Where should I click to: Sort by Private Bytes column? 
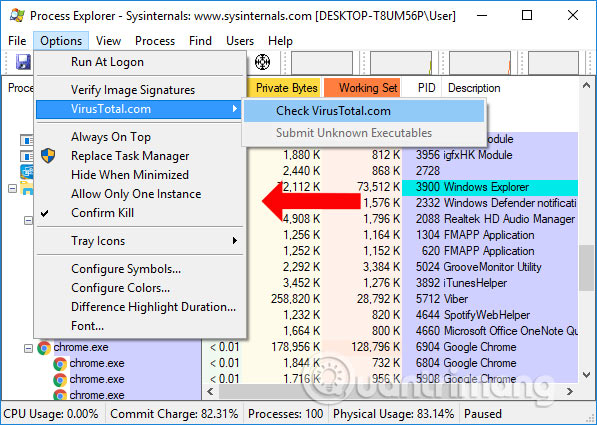(x=285, y=88)
